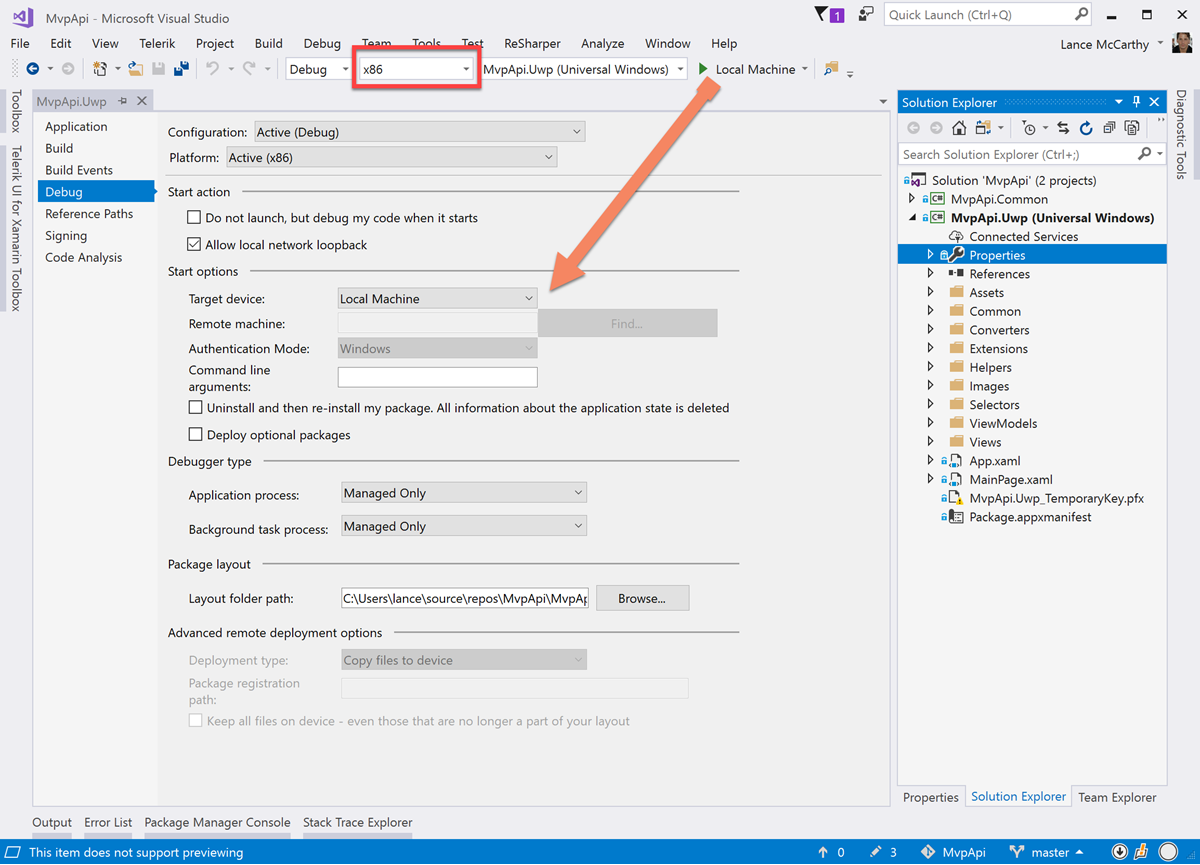Select Package.appxmanifest in Solution Explorer
The image size is (1200, 865).
[1030, 517]
